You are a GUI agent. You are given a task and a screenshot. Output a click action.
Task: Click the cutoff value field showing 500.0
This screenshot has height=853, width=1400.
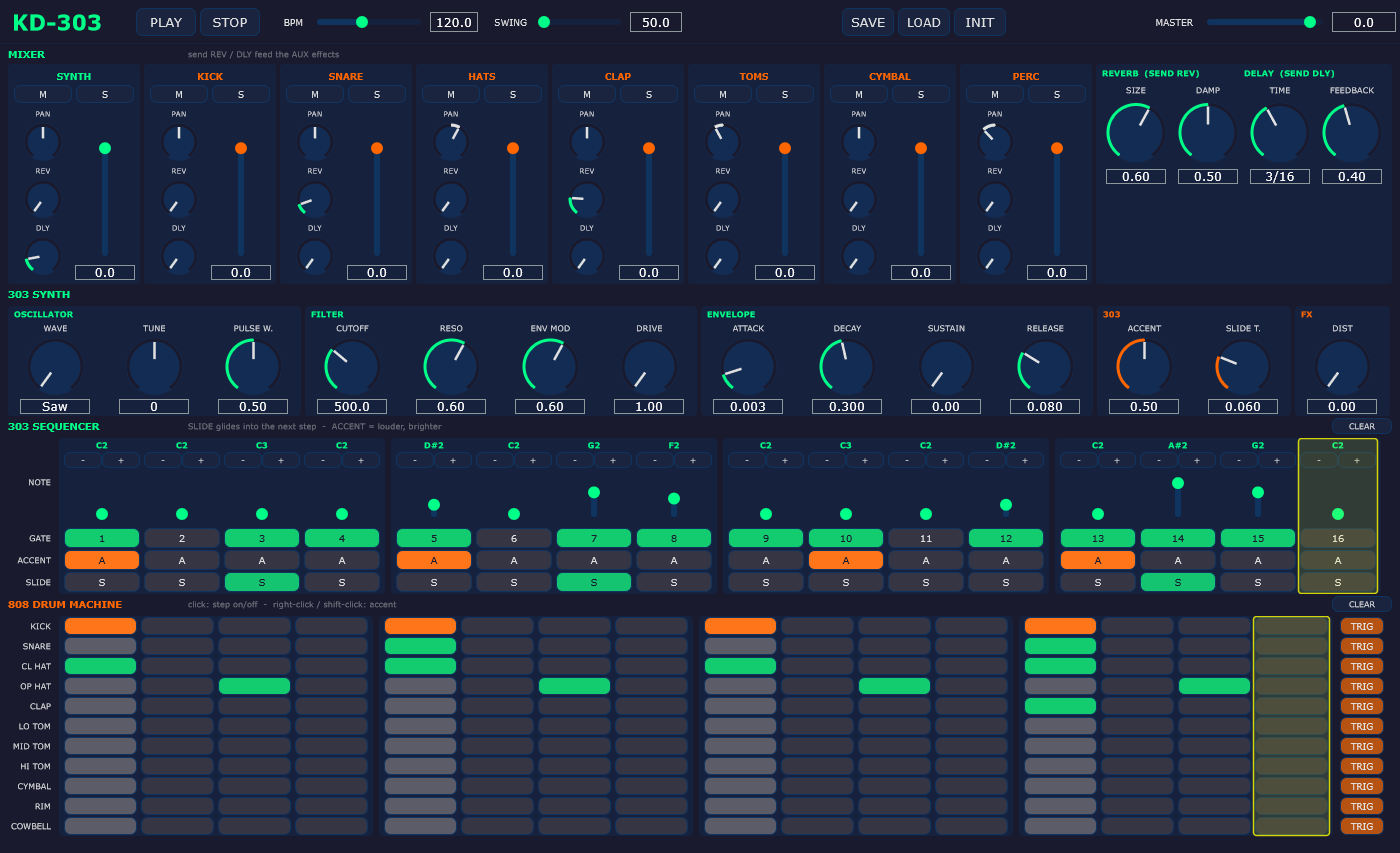352,407
